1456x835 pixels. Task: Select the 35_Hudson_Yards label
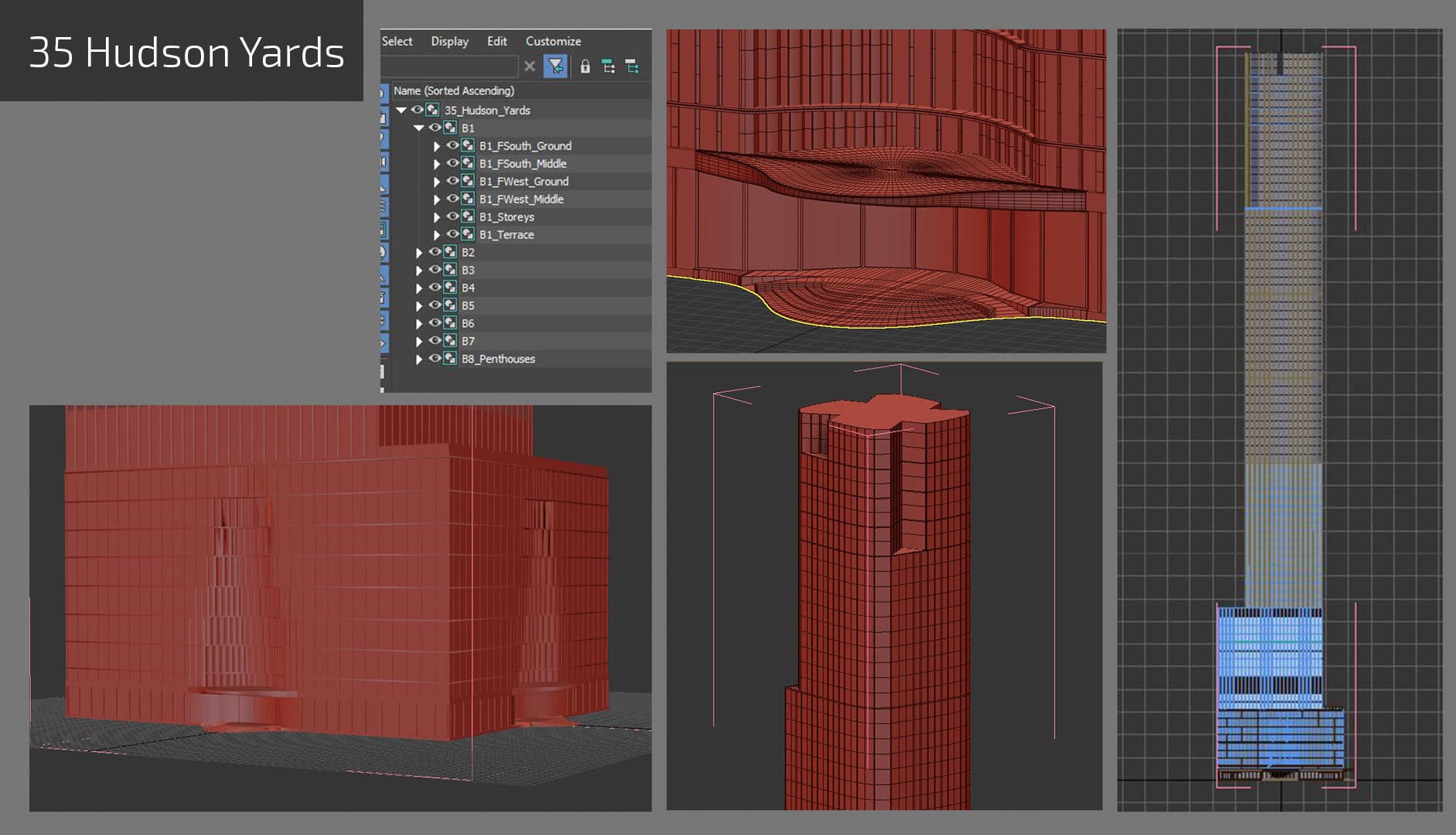(x=487, y=111)
